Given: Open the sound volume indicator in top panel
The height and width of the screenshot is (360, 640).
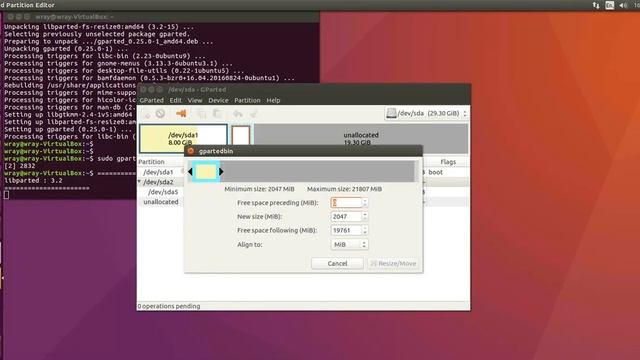Looking at the screenshot, I should [623, 5].
